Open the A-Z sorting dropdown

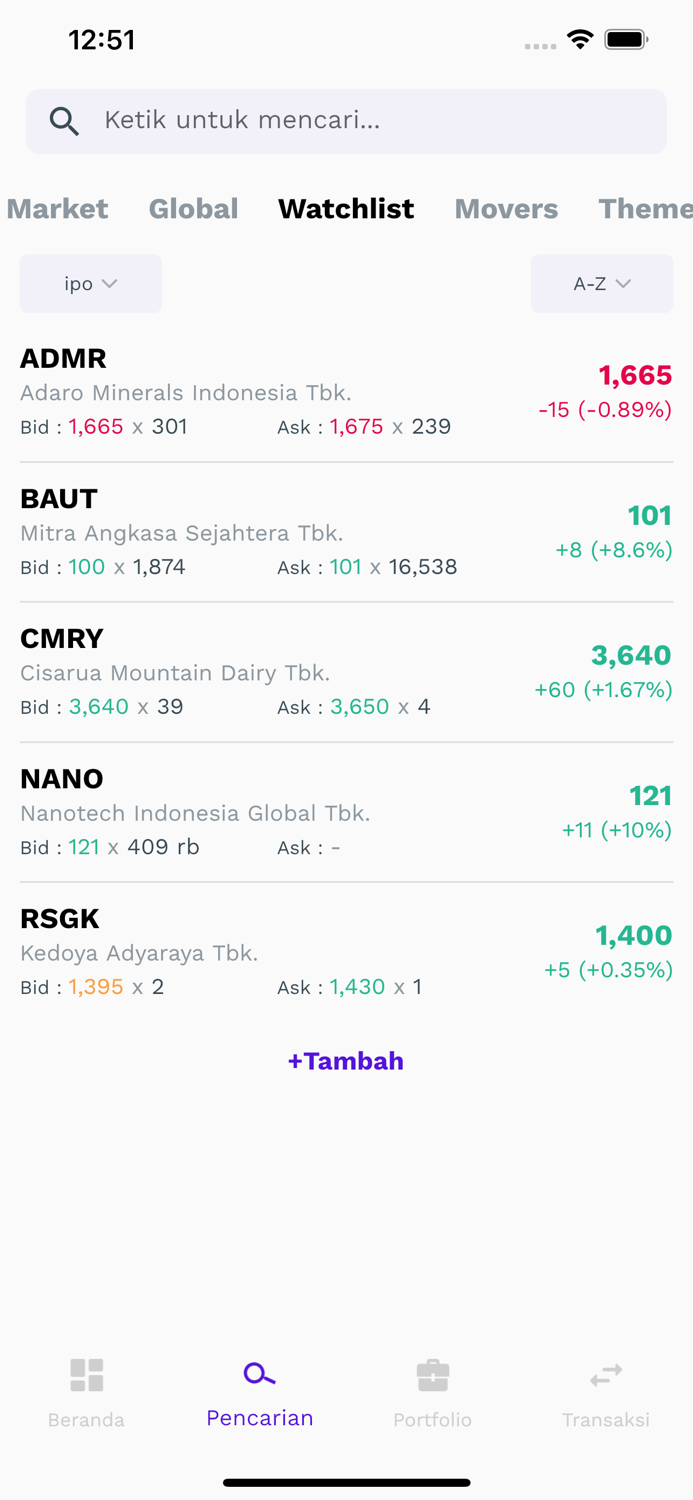click(x=601, y=283)
